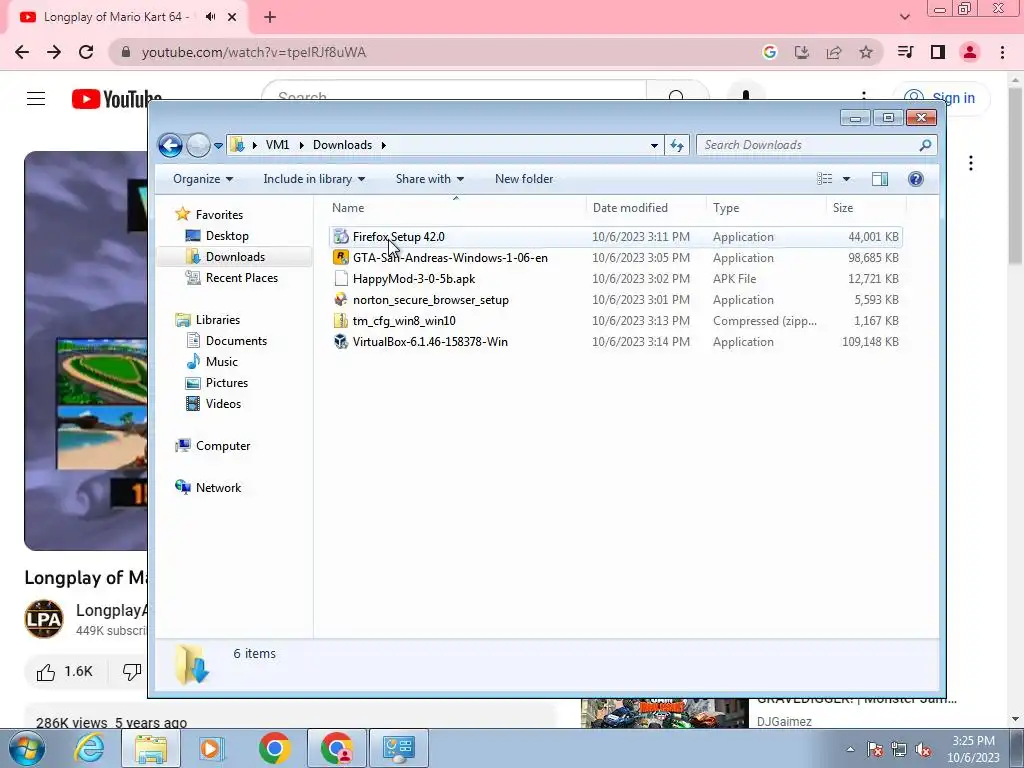Screen dimensions: 1024x768
Task: Toggle the preview pane icon
Action: point(880,179)
